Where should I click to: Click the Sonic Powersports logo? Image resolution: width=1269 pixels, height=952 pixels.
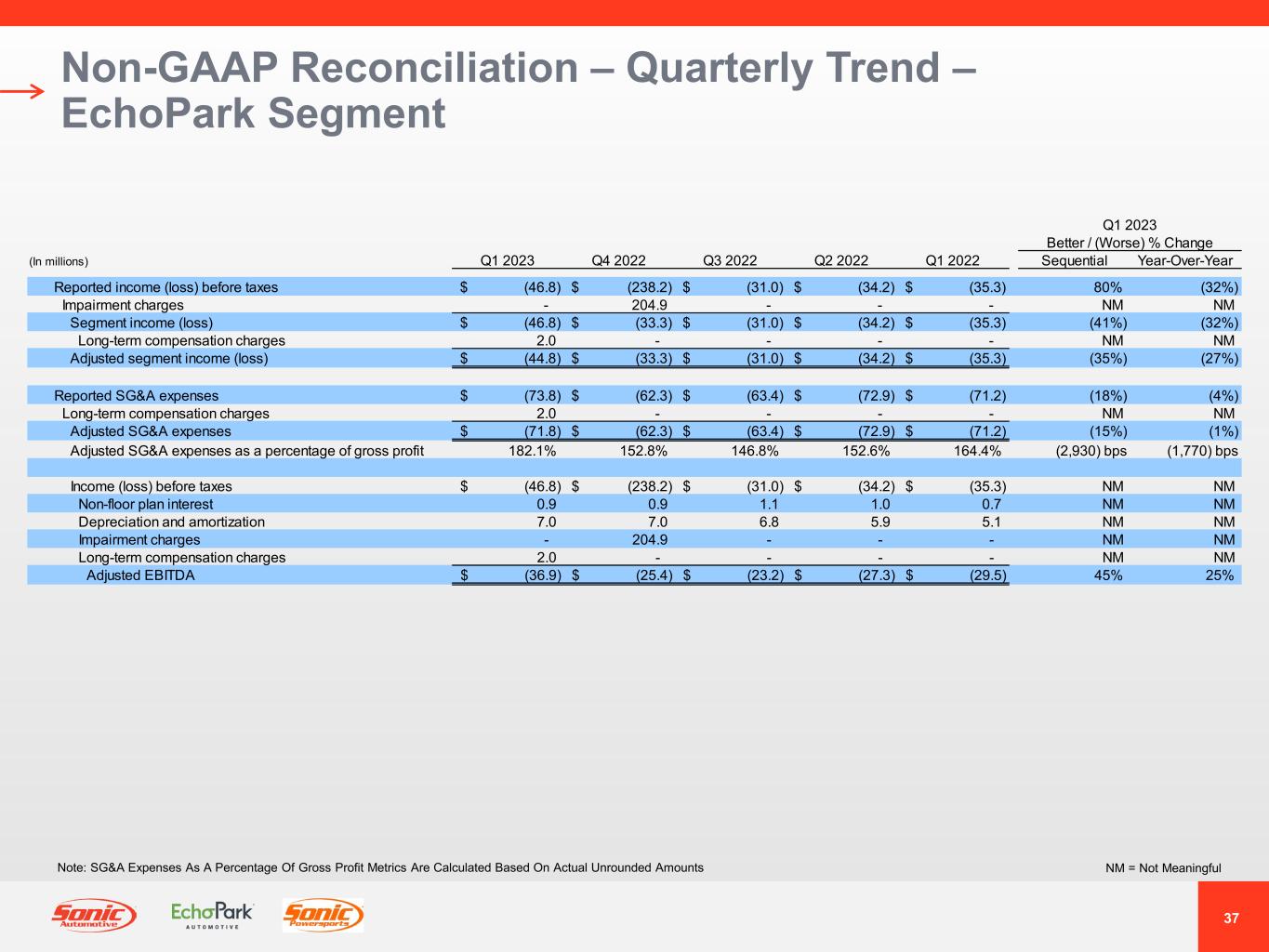(x=324, y=916)
